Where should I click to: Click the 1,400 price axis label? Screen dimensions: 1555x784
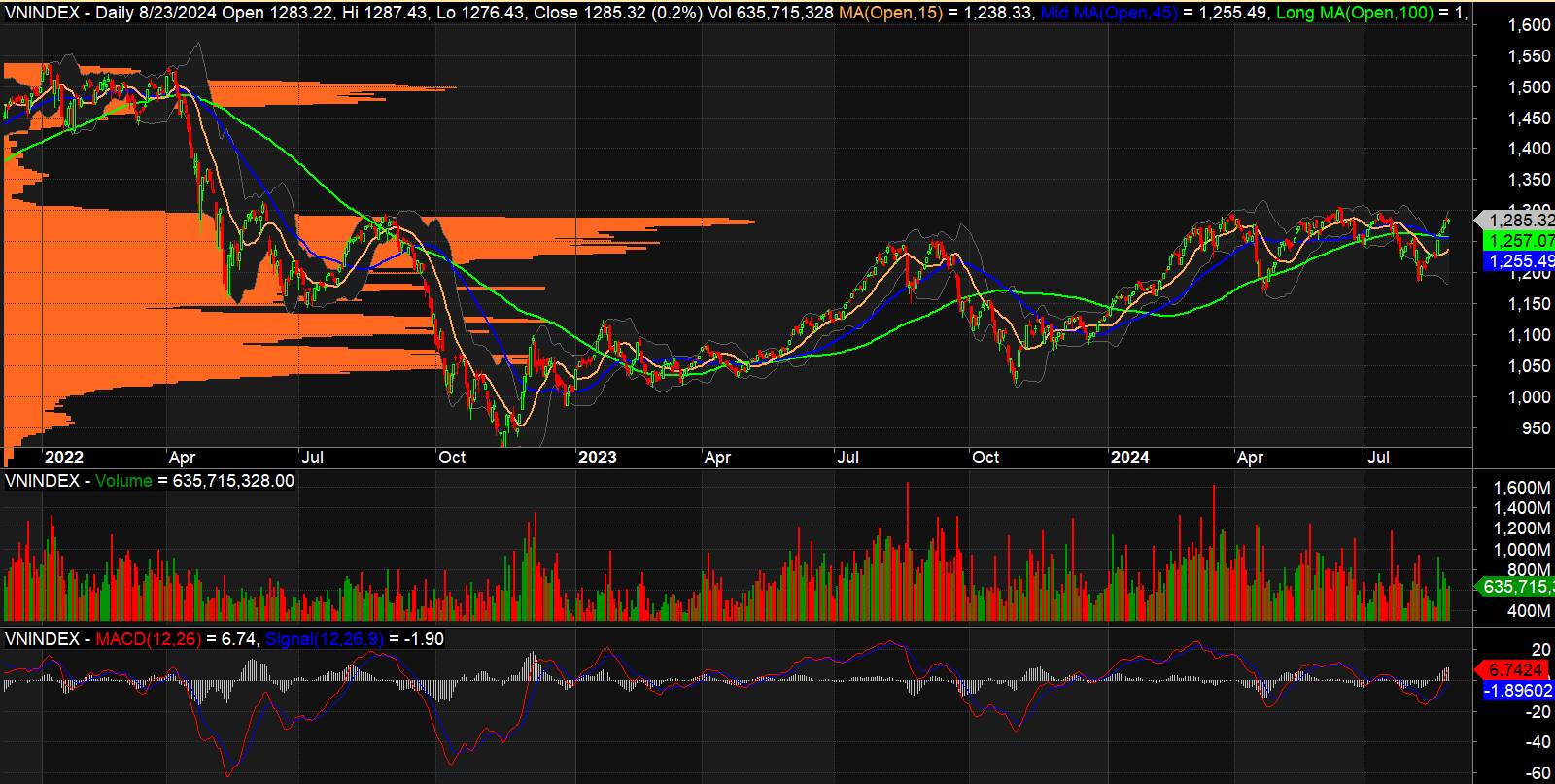pos(1529,149)
